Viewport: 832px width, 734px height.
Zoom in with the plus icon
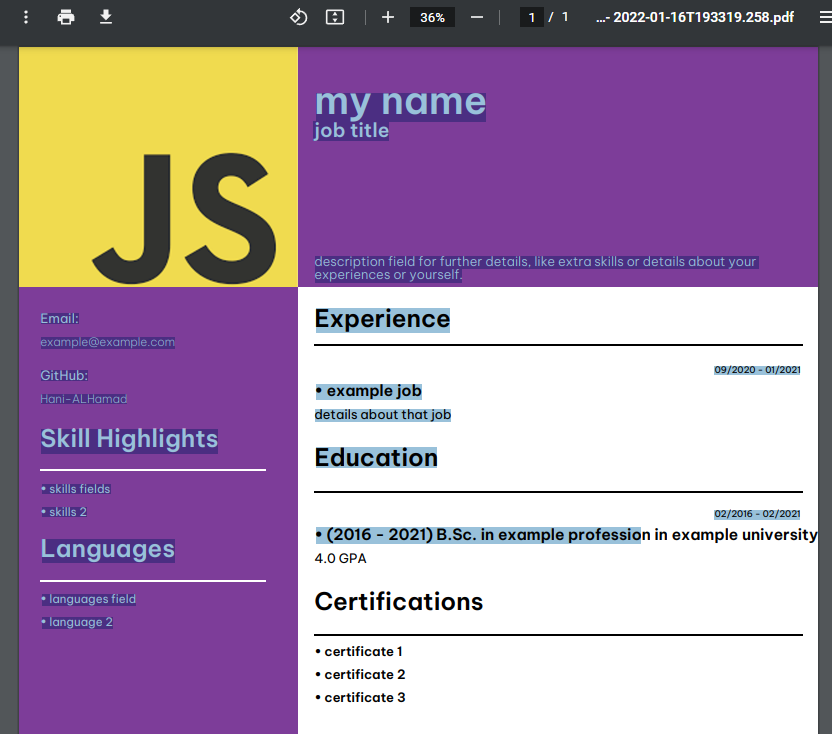[388, 18]
